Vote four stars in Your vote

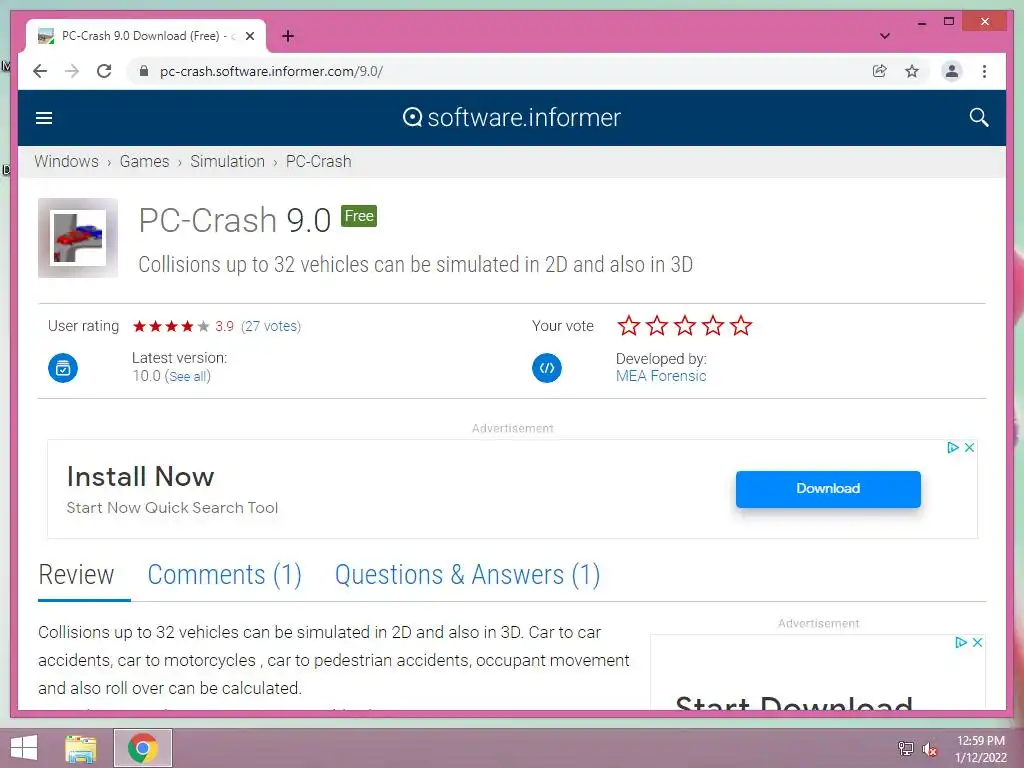713,325
